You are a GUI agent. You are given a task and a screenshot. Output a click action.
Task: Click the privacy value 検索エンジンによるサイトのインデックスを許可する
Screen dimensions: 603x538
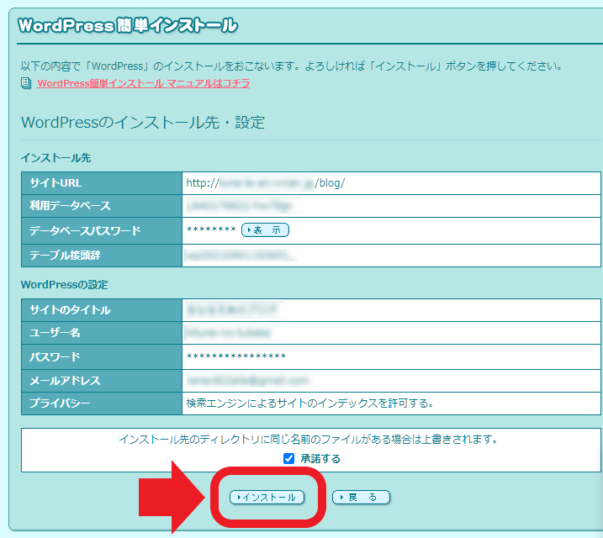(x=310, y=403)
